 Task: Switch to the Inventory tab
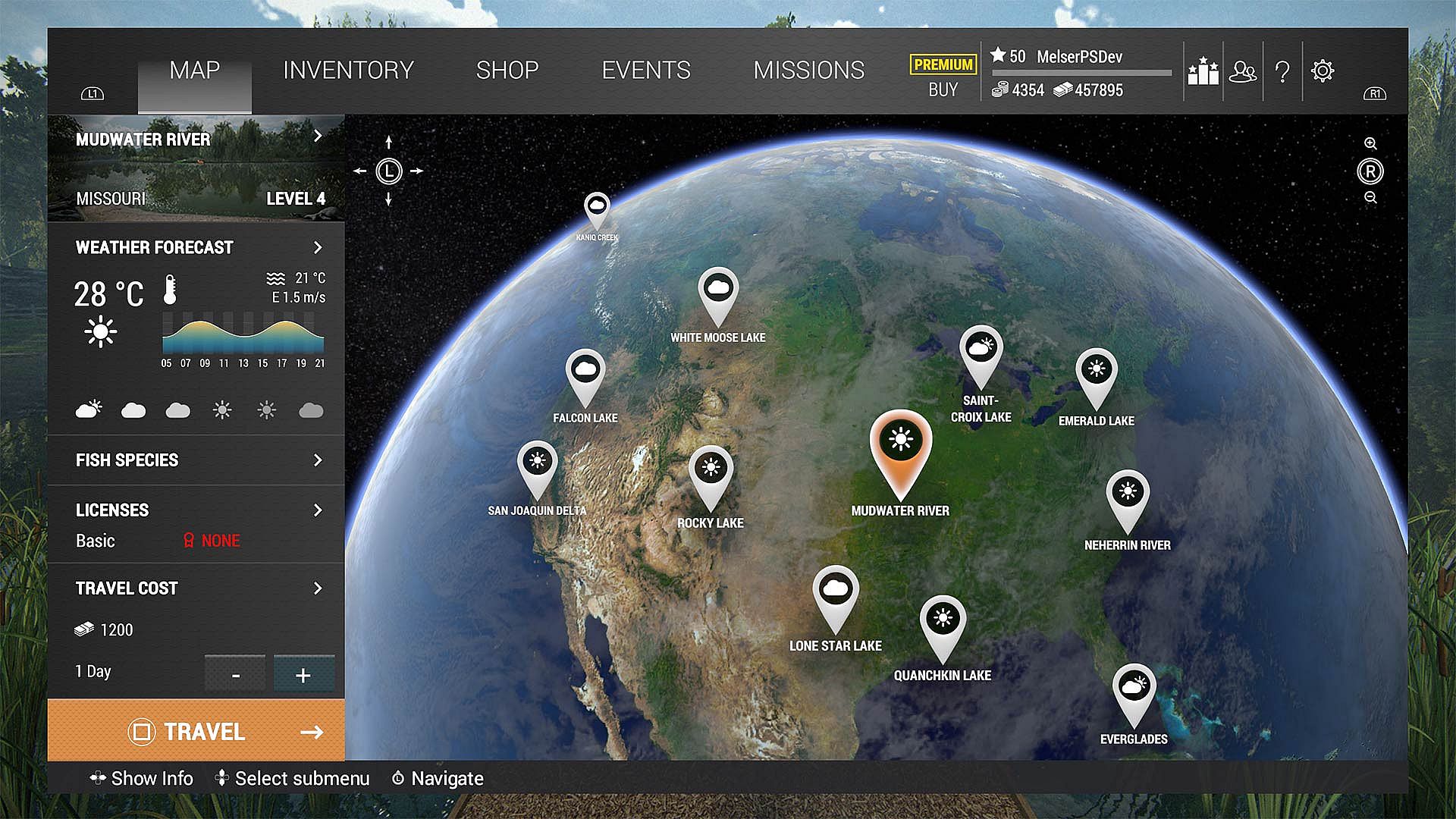(348, 71)
